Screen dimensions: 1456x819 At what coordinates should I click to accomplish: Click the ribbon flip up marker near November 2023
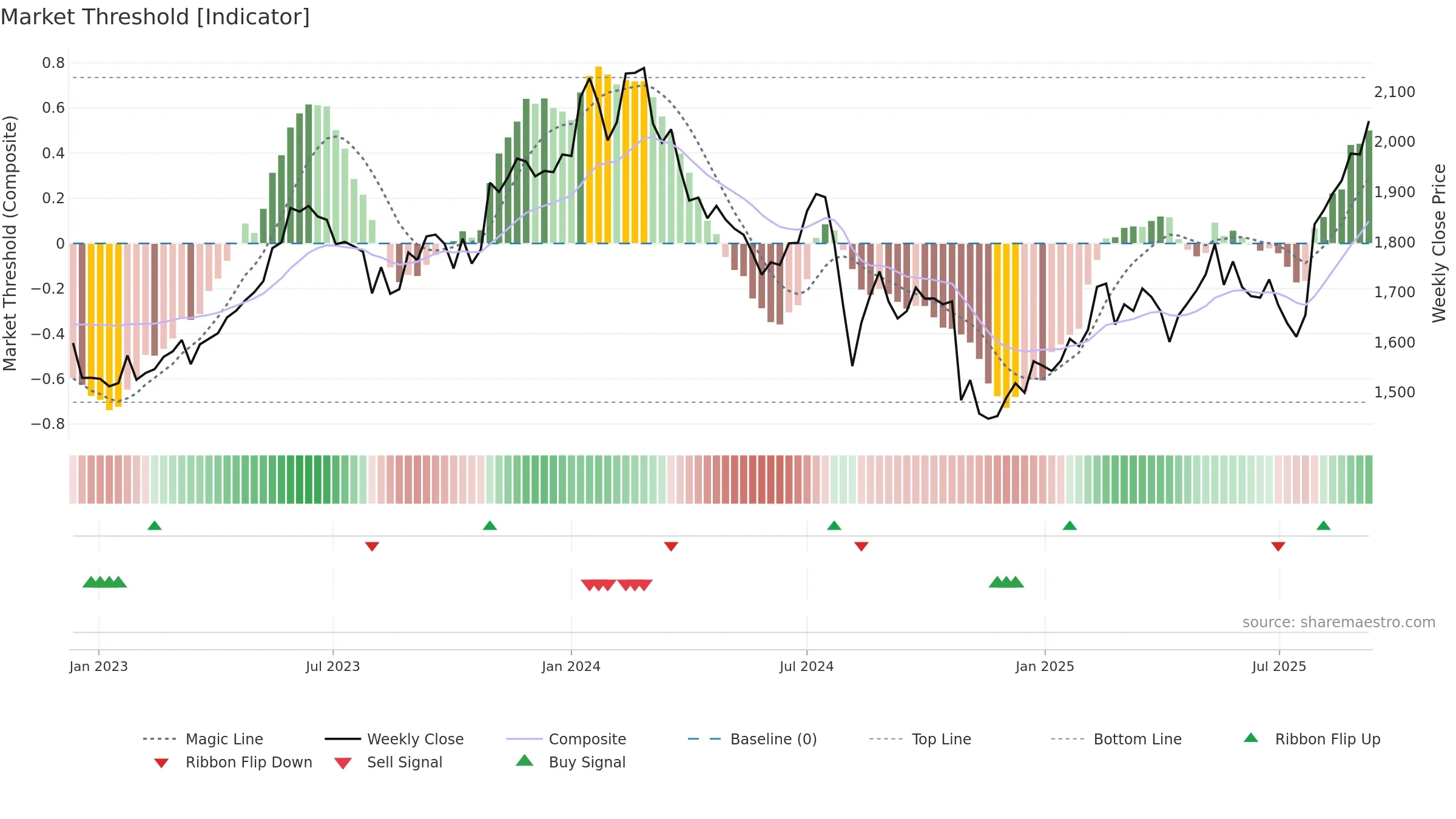coord(490,525)
